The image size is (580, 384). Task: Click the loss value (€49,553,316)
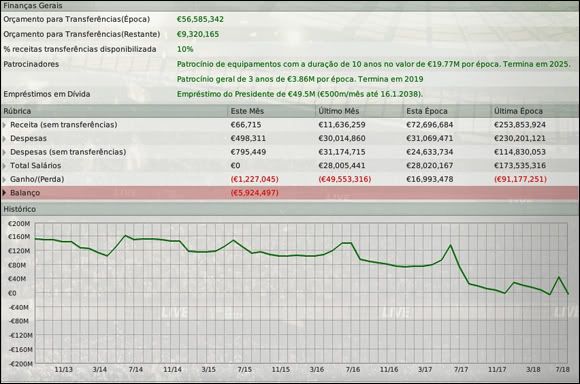point(344,179)
